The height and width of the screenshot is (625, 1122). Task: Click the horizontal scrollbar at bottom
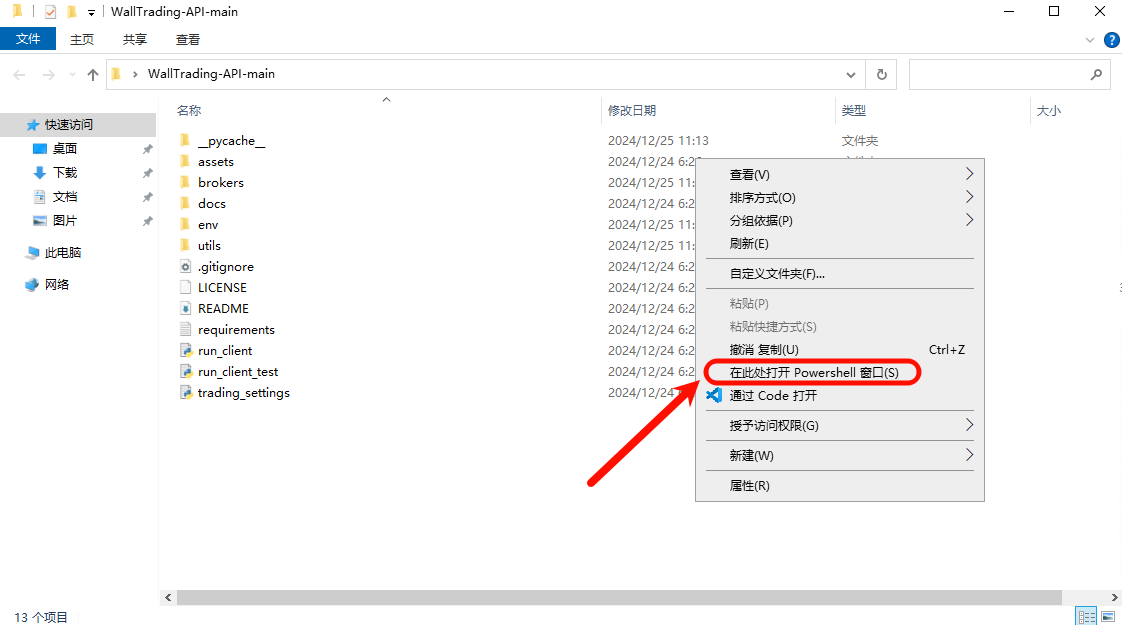pos(619,597)
